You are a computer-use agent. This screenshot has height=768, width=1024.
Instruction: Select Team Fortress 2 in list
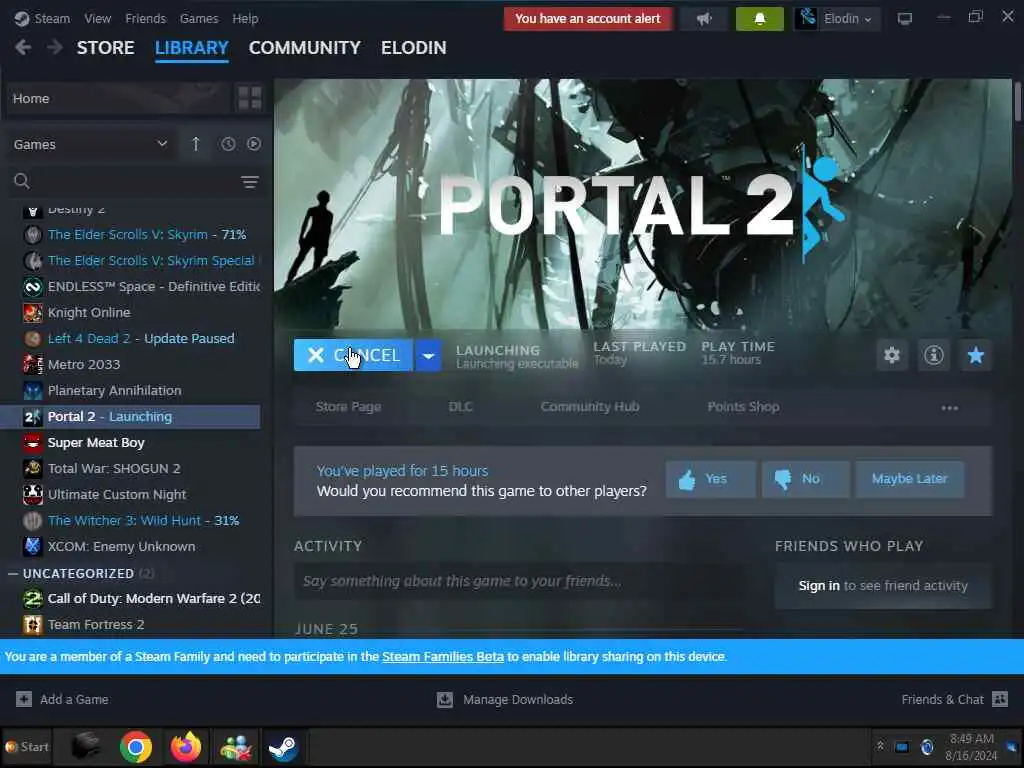(x=95, y=625)
